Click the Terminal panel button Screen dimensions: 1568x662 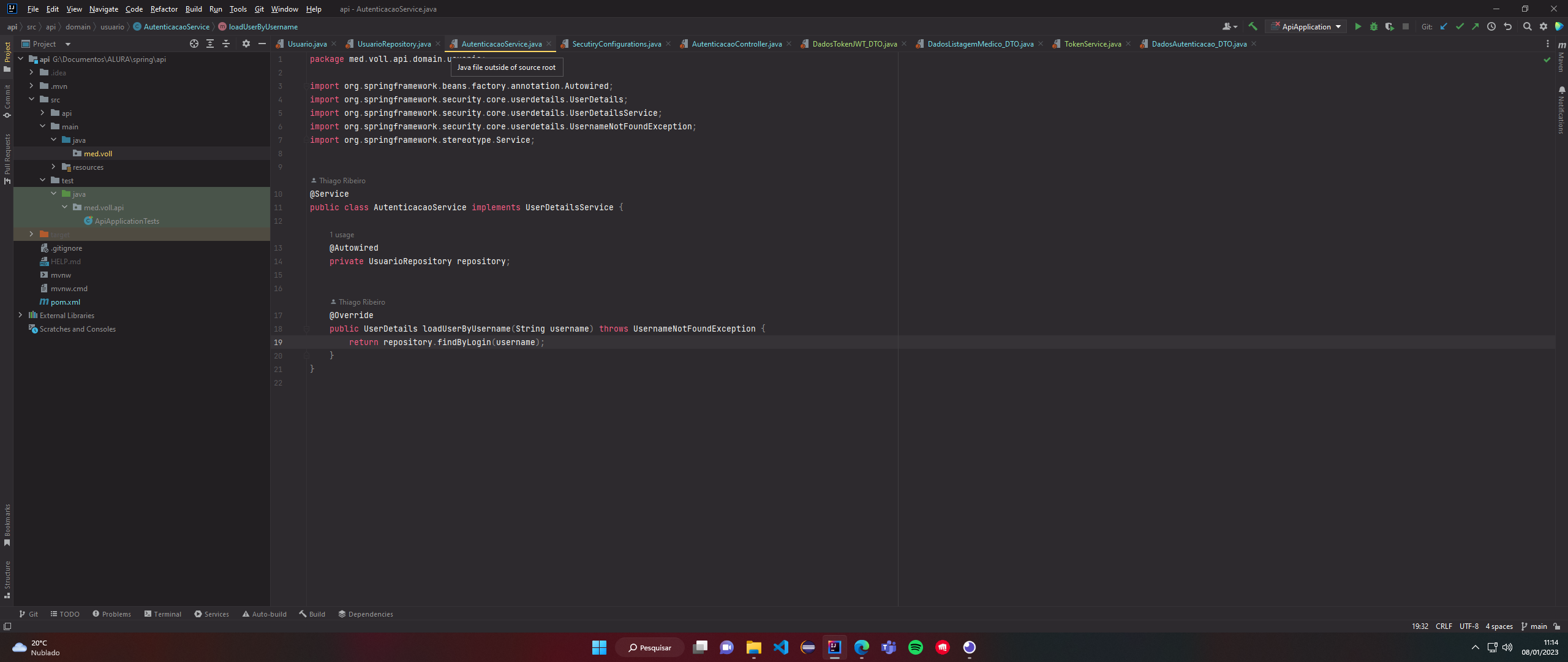tap(163, 614)
